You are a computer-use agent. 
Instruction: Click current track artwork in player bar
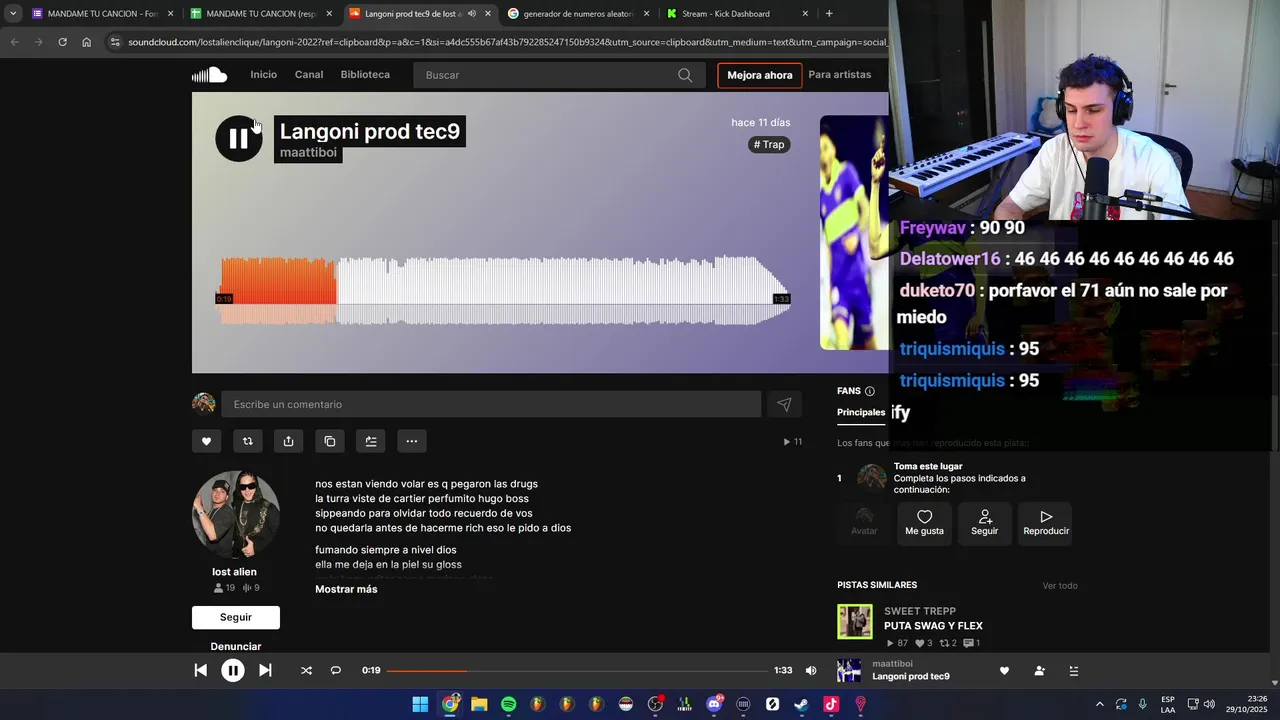(x=849, y=671)
